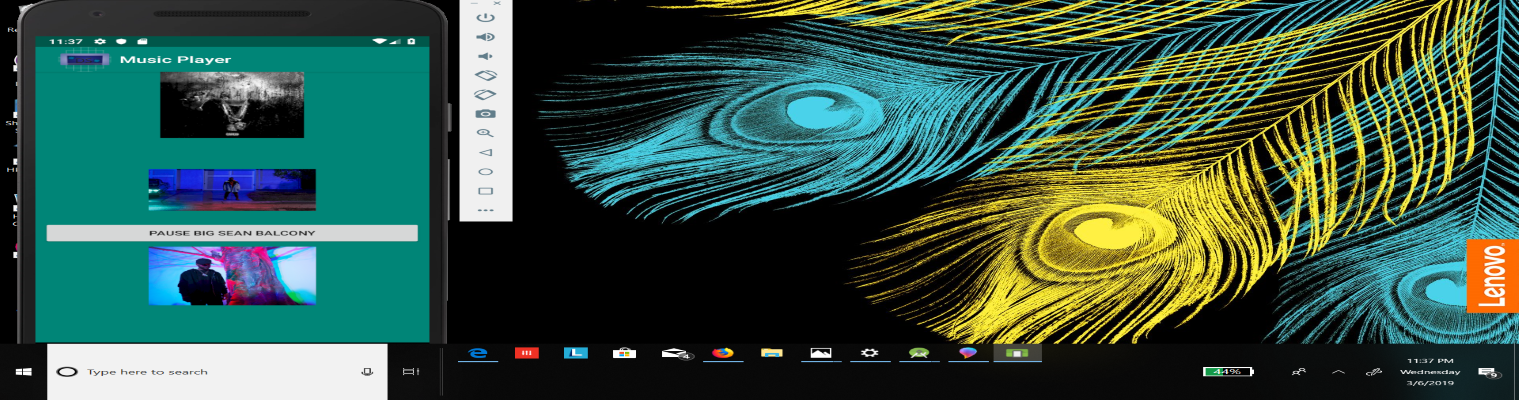1519x400 pixels.
Task: Raise volume using emulator volume up icon
Action: click(486, 37)
